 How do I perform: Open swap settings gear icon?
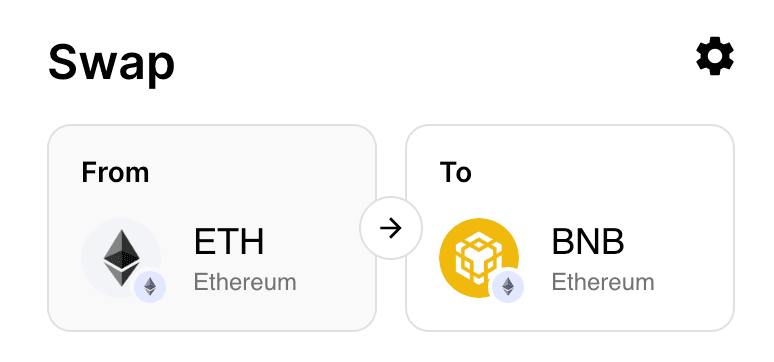coord(715,57)
